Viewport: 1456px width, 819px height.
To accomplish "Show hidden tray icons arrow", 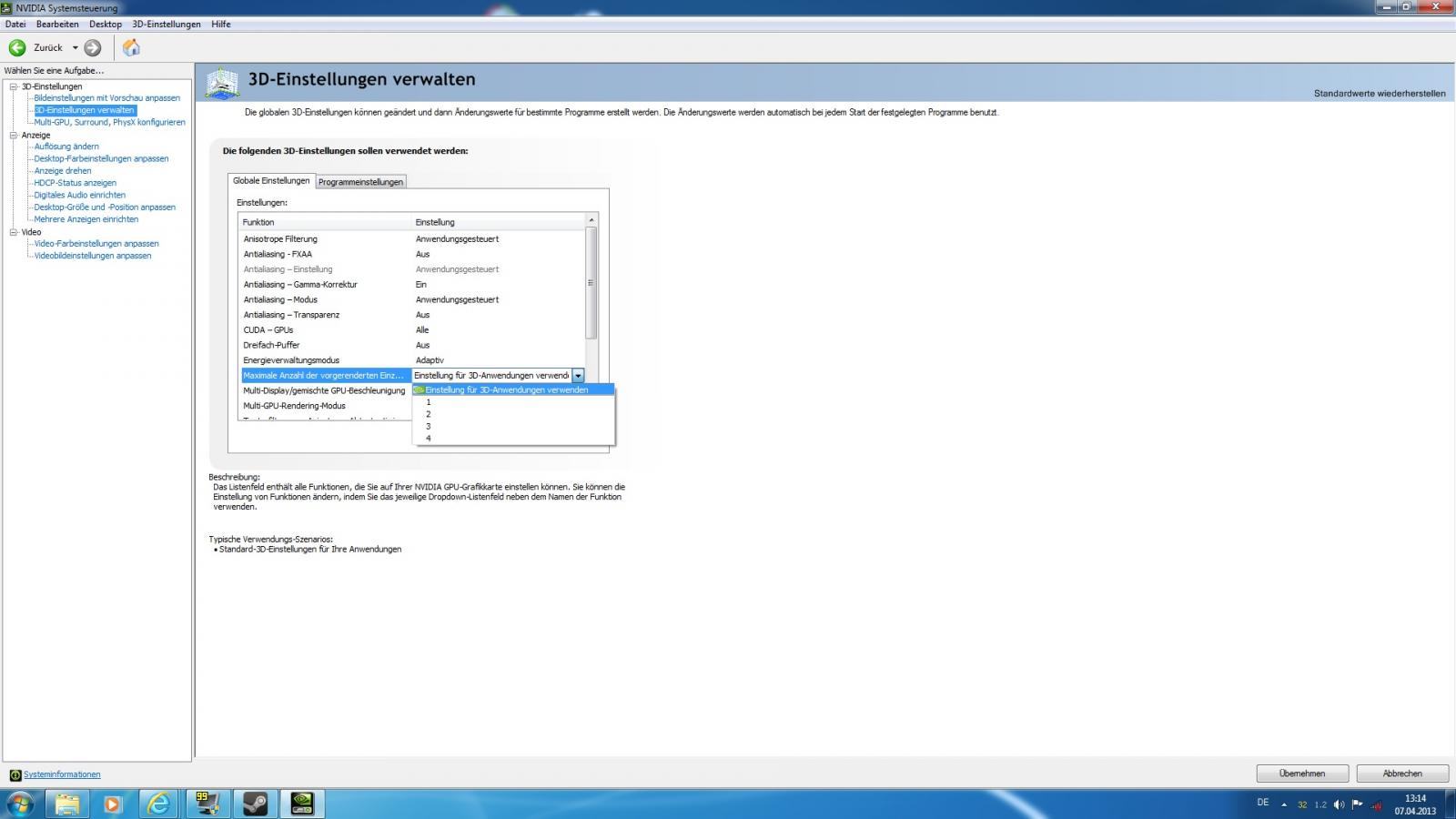I will pos(1284,804).
